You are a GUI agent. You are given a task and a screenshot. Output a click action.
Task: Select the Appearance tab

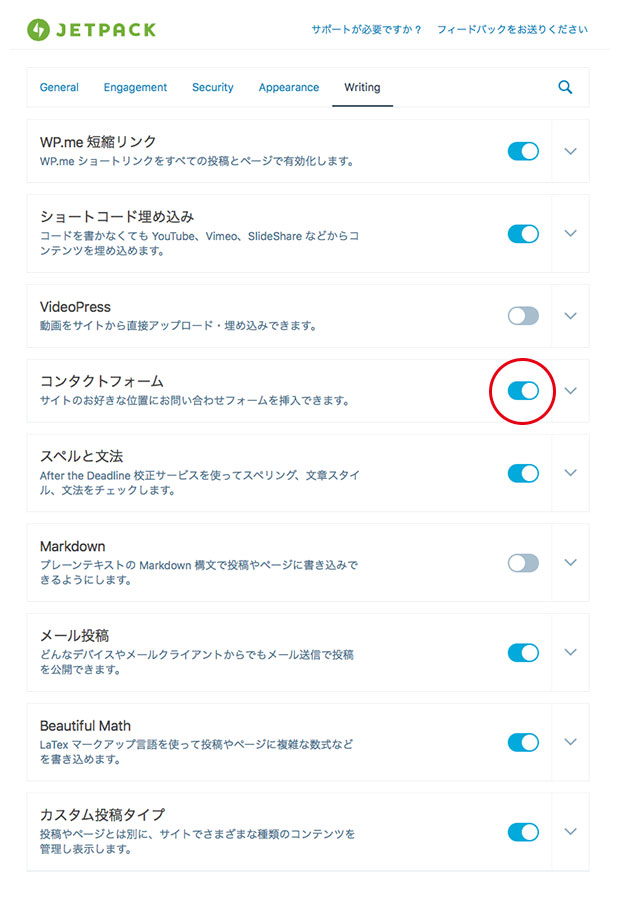click(x=289, y=88)
